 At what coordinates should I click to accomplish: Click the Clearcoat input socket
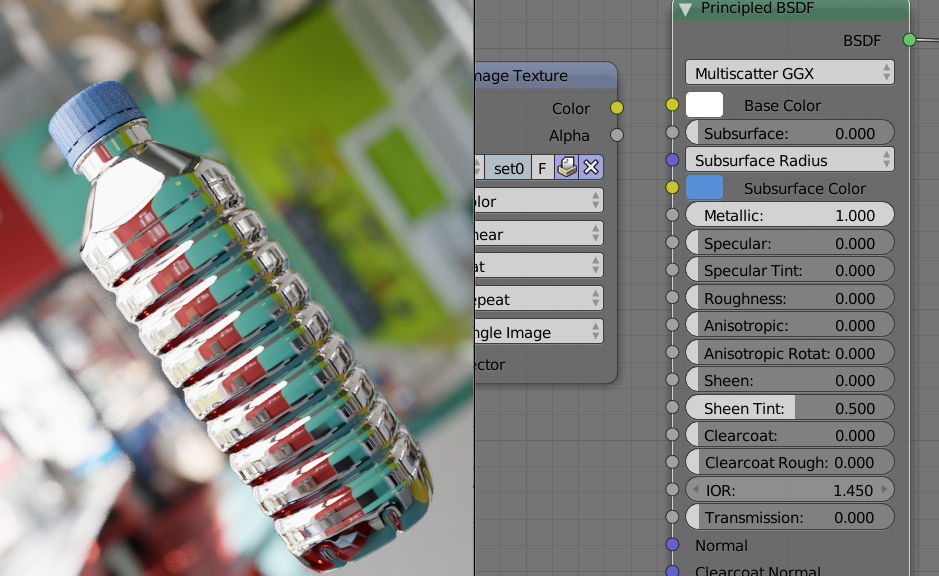pyautogui.click(x=672, y=435)
